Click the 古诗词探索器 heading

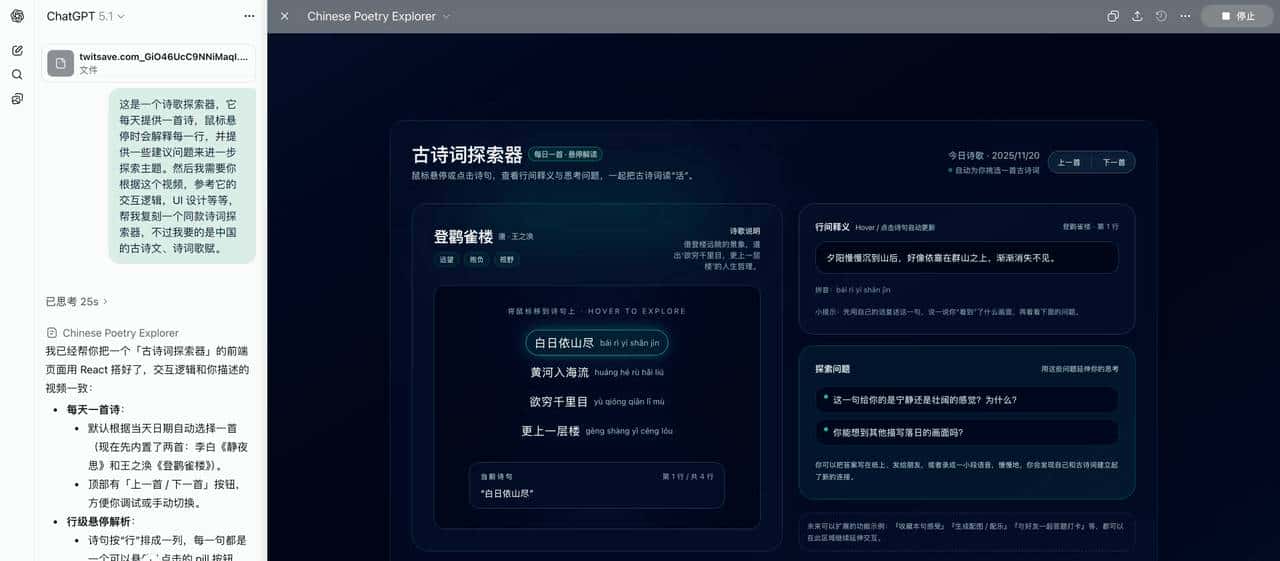[x=467, y=155]
